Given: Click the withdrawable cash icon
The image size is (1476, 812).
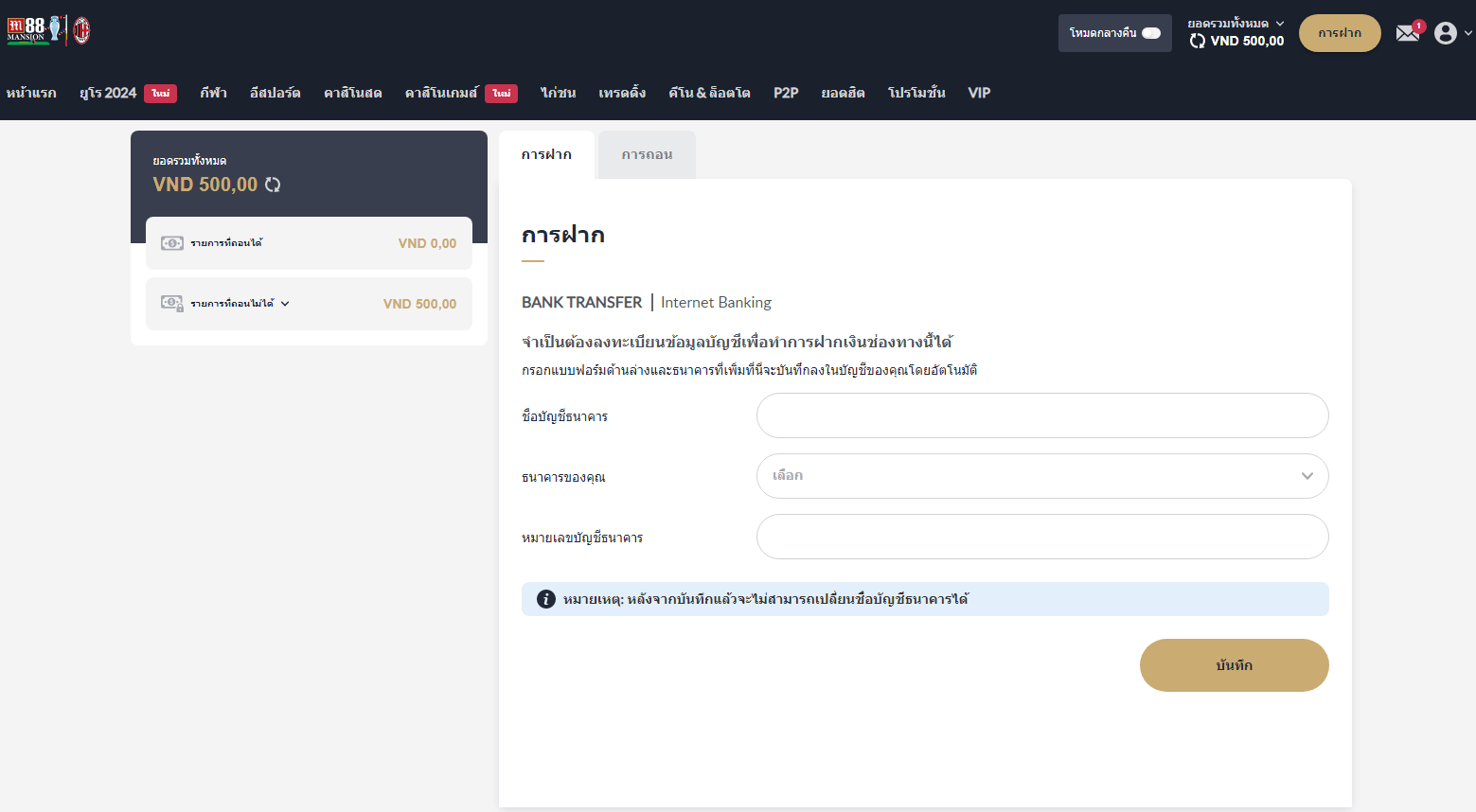Looking at the screenshot, I should pyautogui.click(x=171, y=243).
